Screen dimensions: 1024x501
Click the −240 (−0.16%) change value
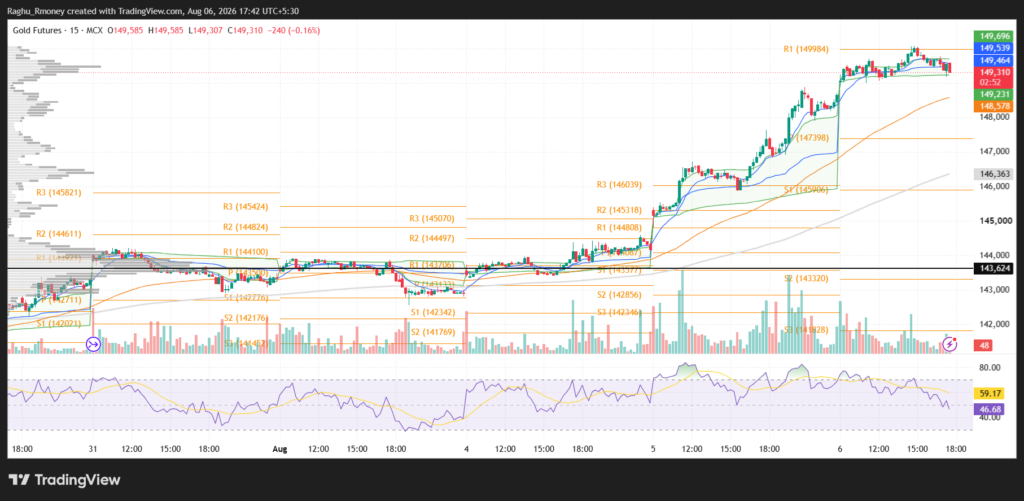(294, 30)
